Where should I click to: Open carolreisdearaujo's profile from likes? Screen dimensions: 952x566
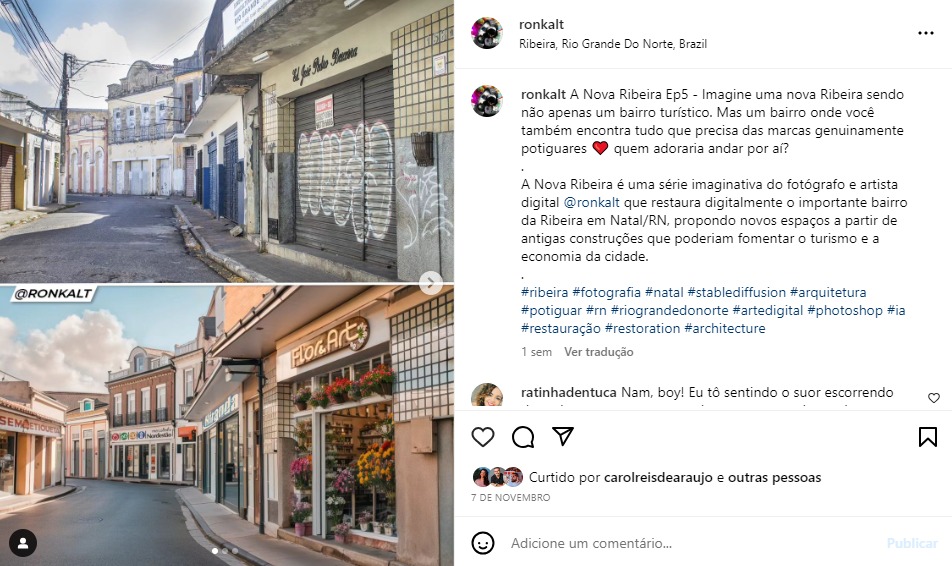pos(658,477)
